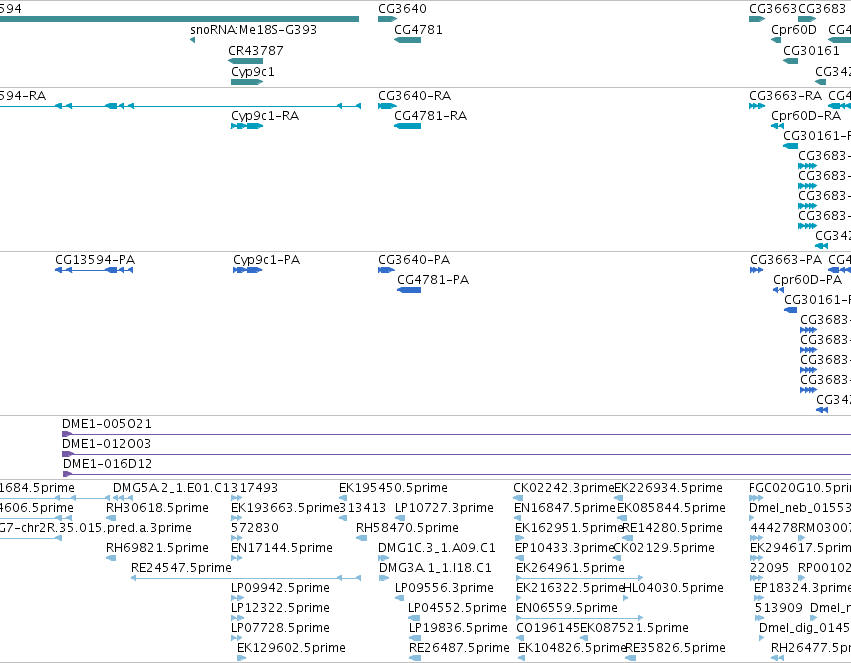Select protein CG3640-PA

(414, 260)
